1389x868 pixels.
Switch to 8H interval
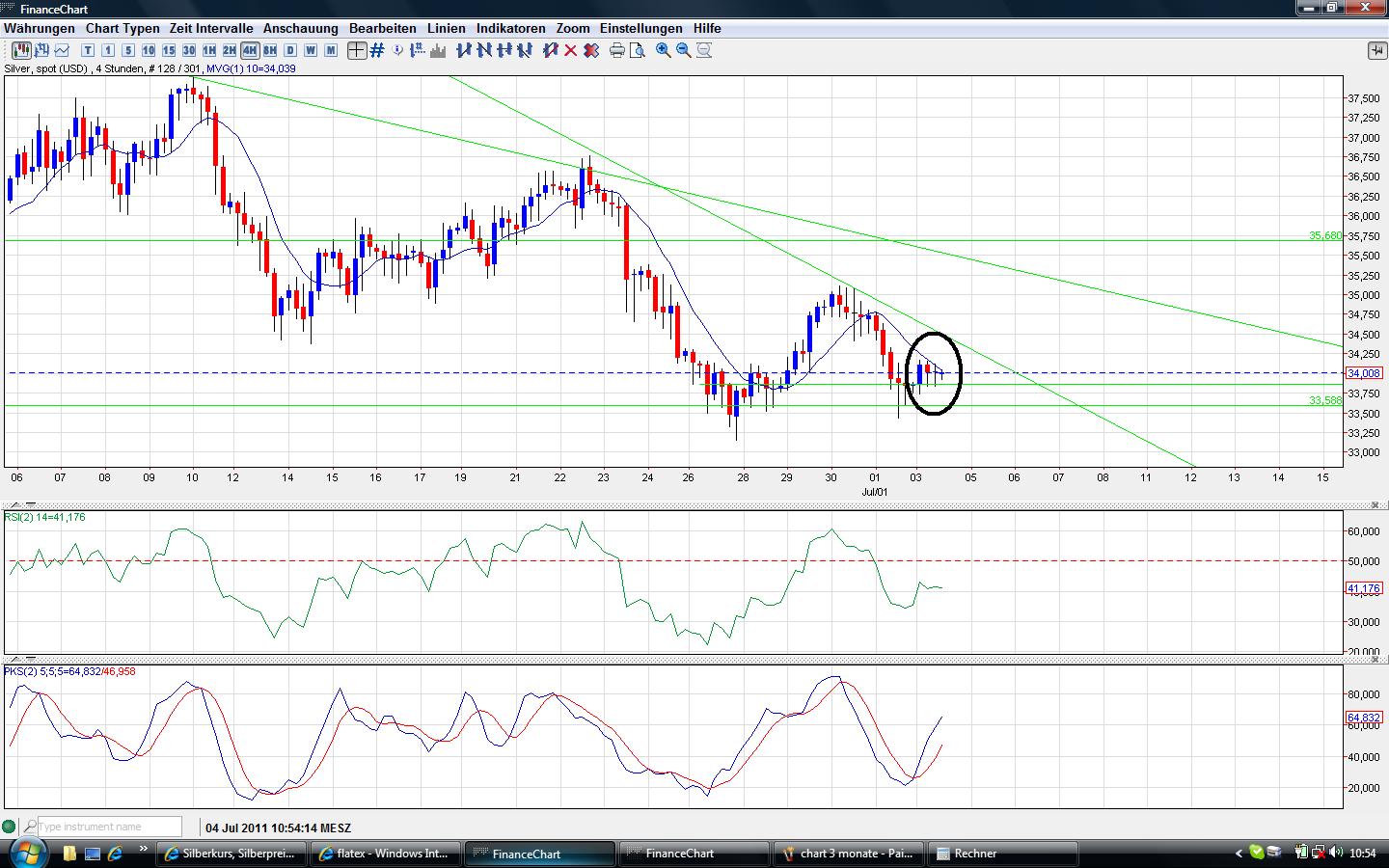pyautogui.click(x=270, y=50)
